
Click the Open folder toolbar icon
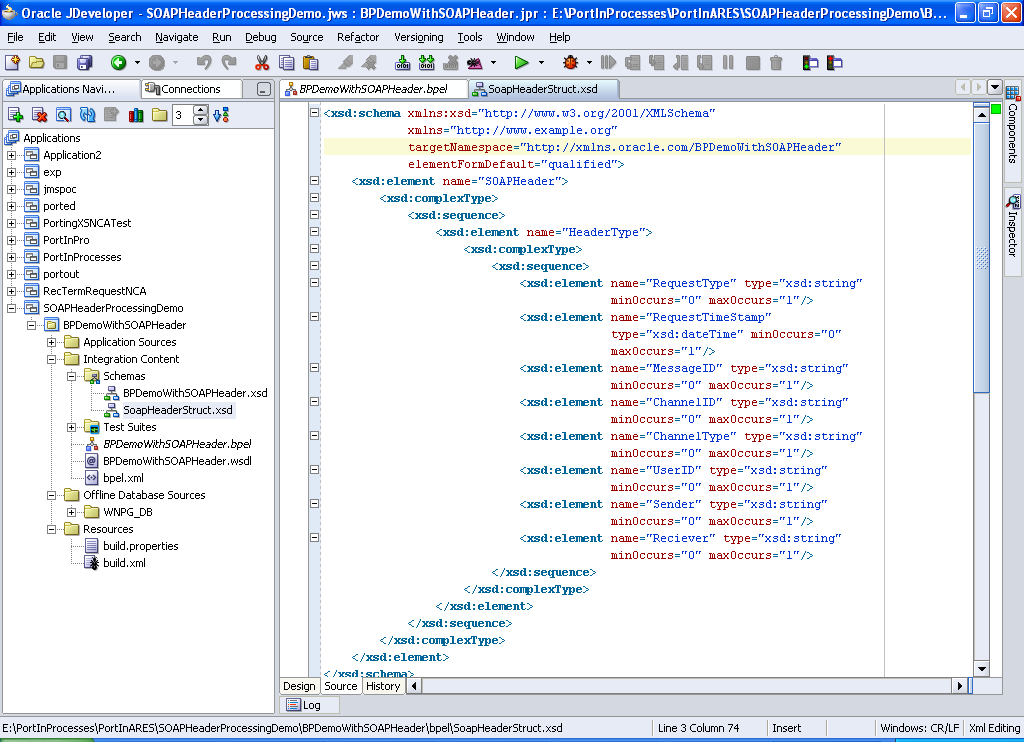click(37, 63)
